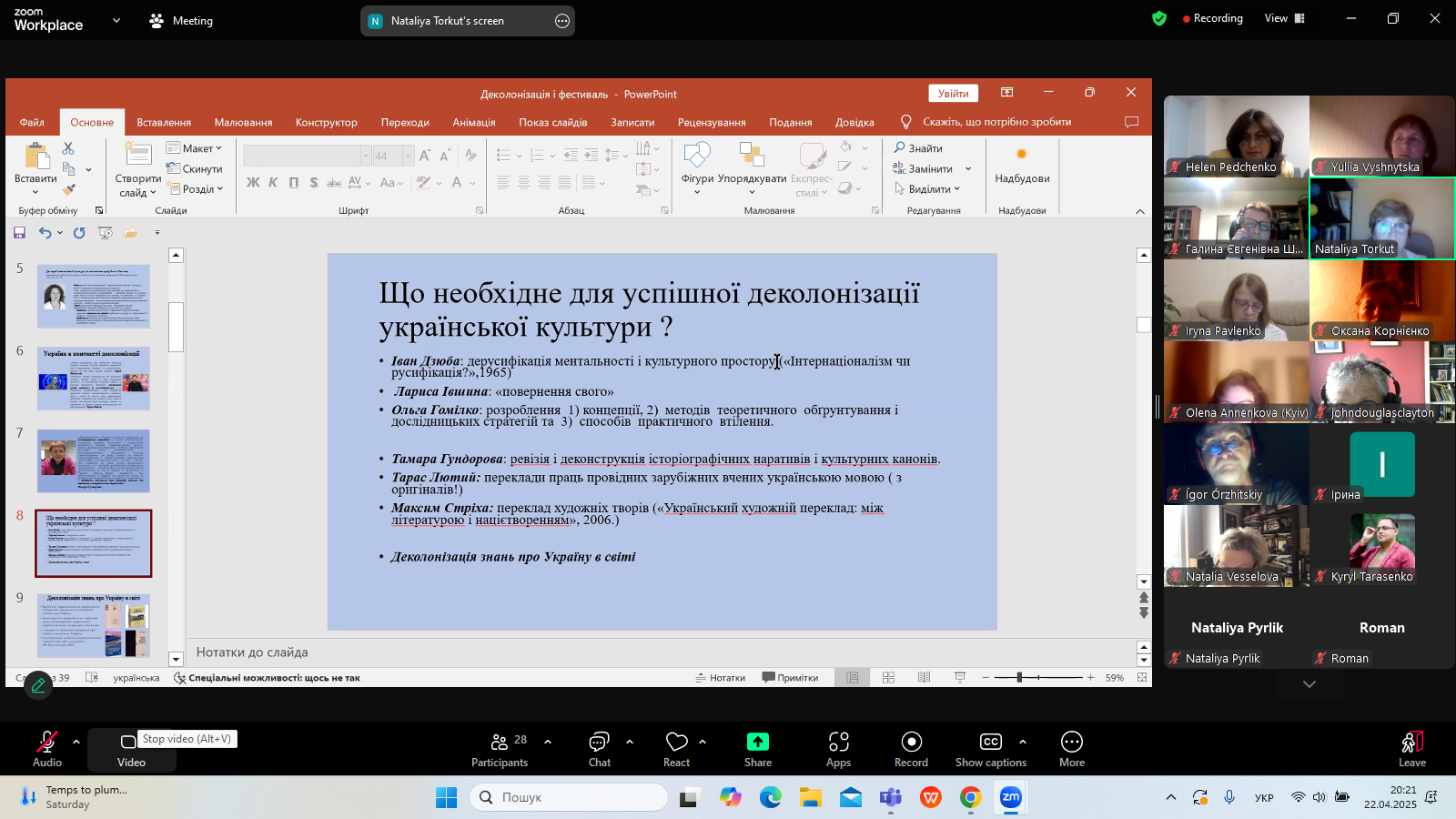
Task: Click the green Share screen icon
Action: [757, 742]
